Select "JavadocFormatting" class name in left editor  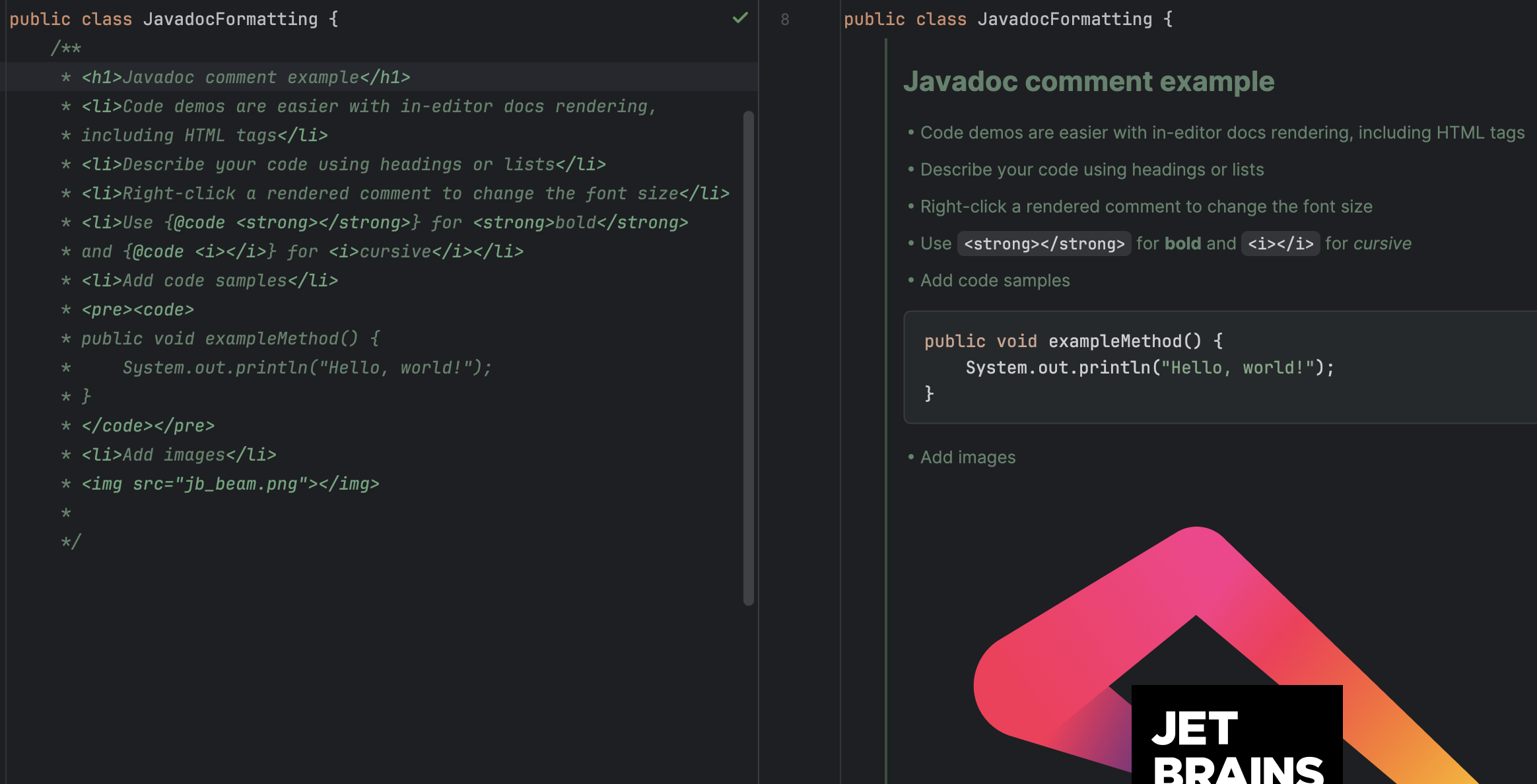(230, 19)
